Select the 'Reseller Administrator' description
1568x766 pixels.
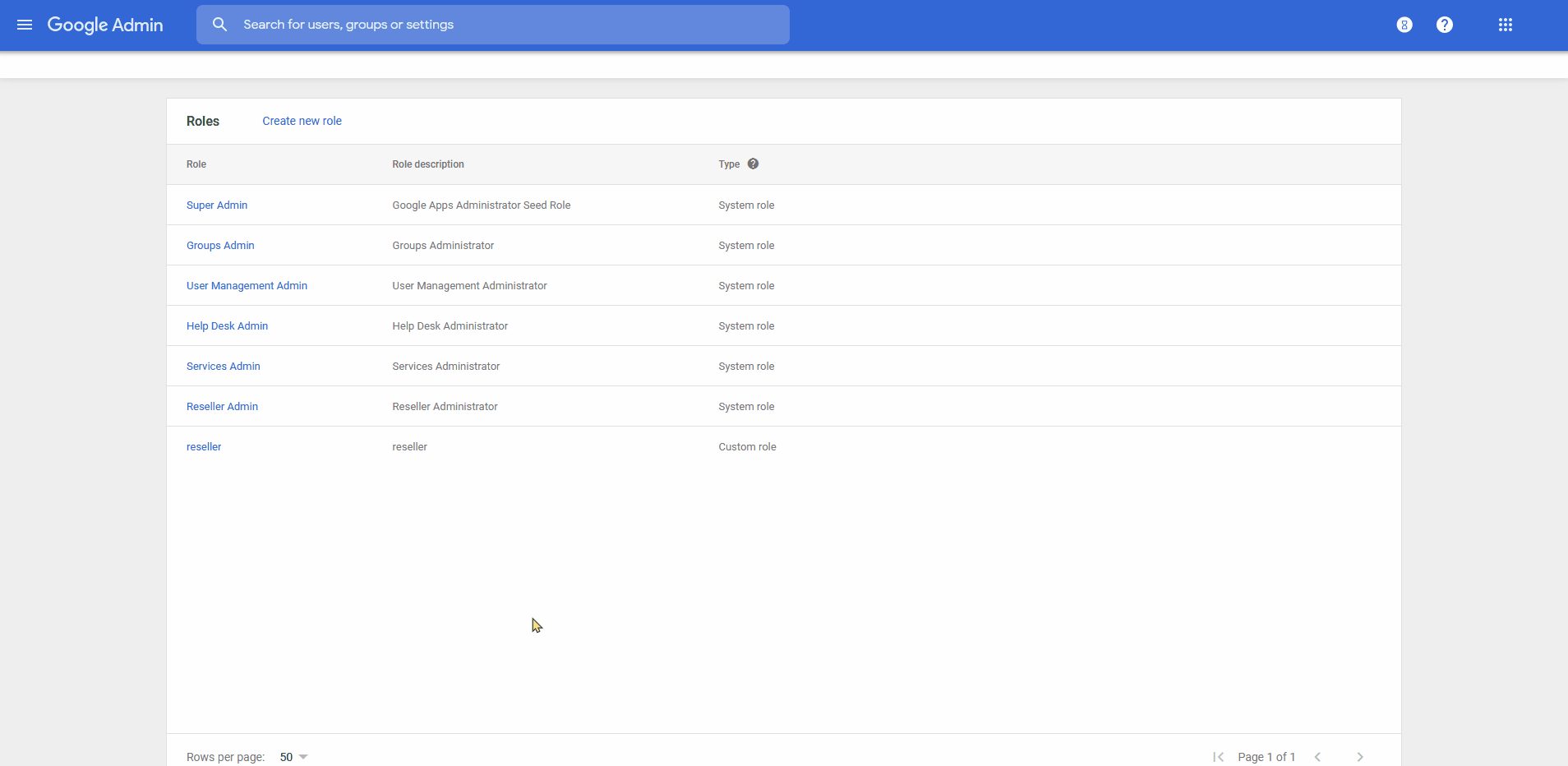445,407
